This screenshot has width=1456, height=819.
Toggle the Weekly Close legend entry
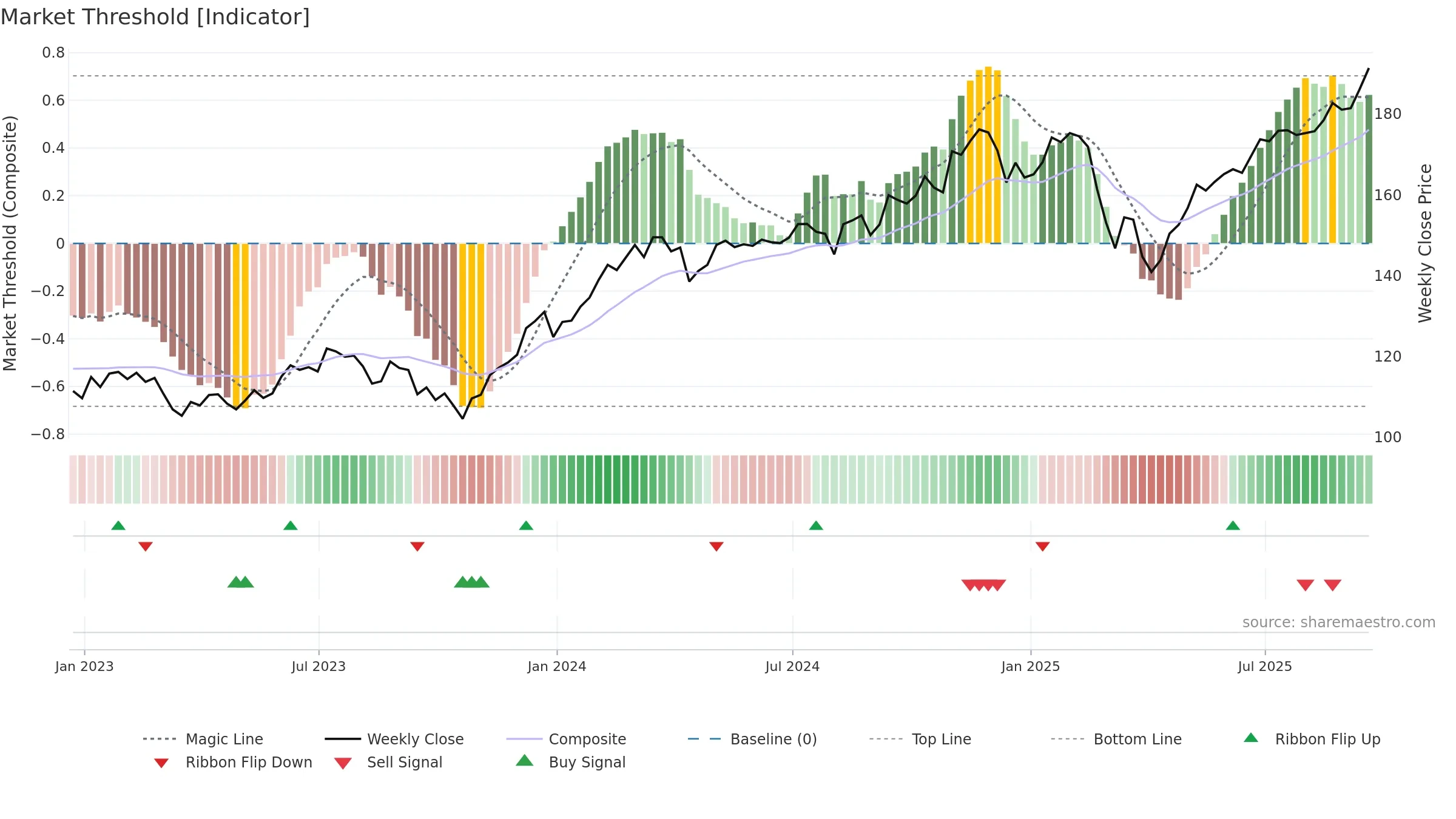tap(394, 739)
